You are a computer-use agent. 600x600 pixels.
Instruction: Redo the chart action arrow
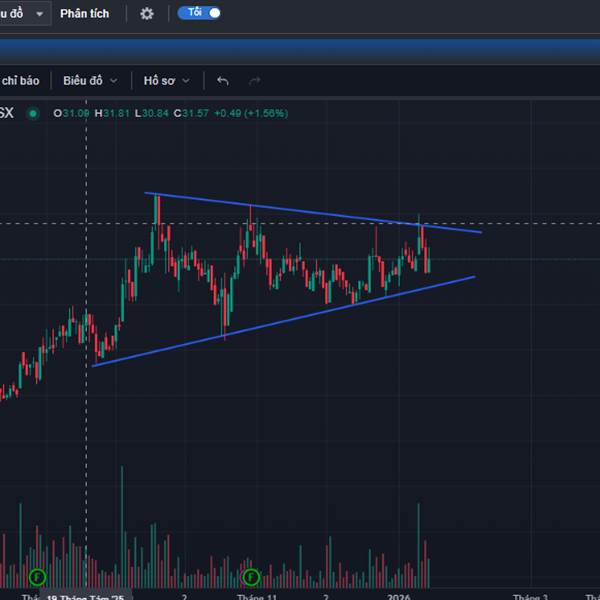pyautogui.click(x=255, y=81)
